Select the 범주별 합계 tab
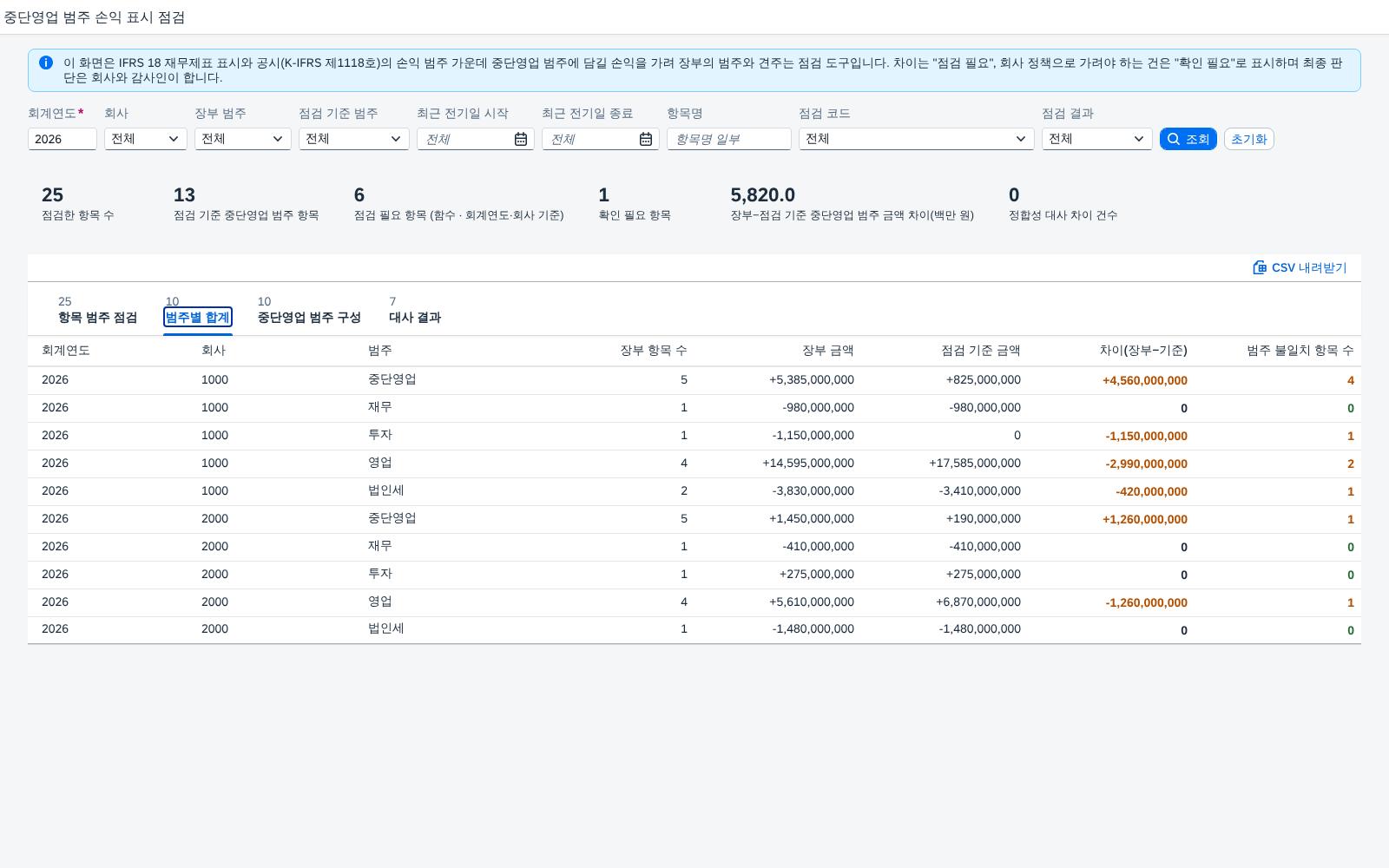Image resolution: width=1389 pixels, height=868 pixels. point(198,318)
